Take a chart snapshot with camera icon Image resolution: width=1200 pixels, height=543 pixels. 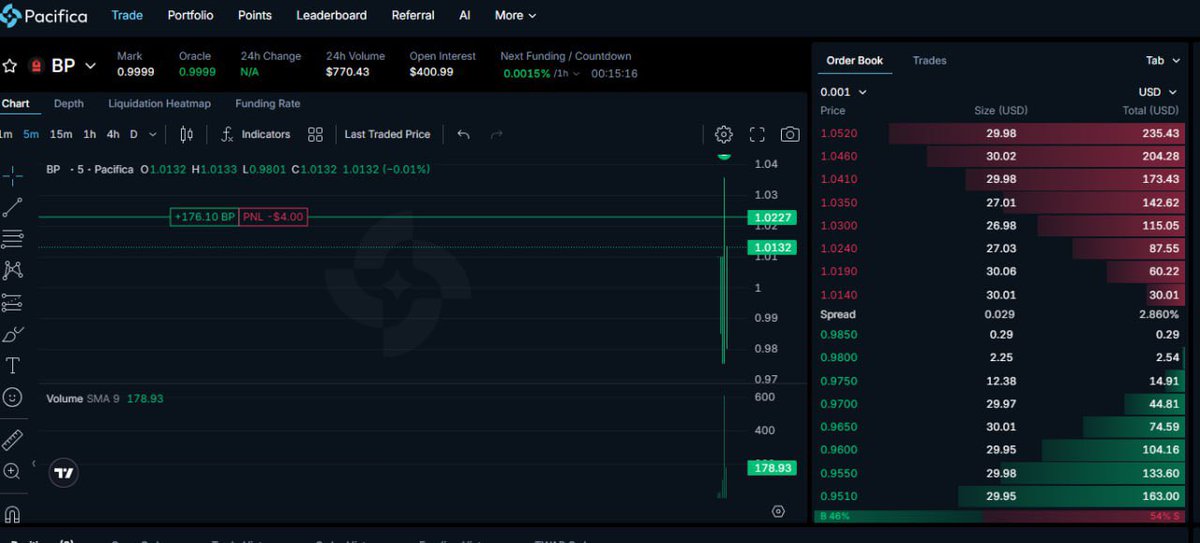[790, 134]
